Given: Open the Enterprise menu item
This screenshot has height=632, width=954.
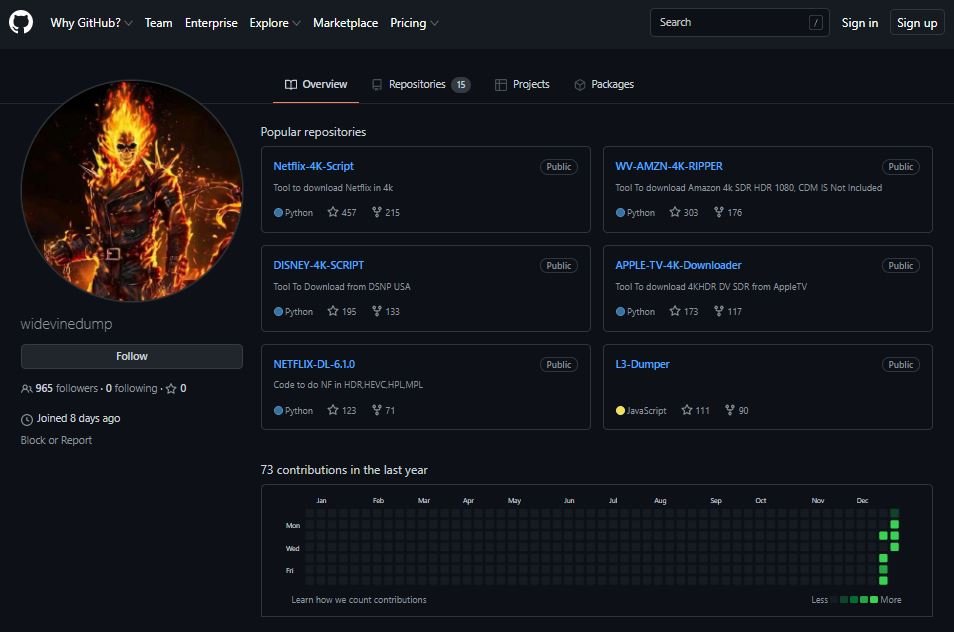Looking at the screenshot, I should point(211,23).
